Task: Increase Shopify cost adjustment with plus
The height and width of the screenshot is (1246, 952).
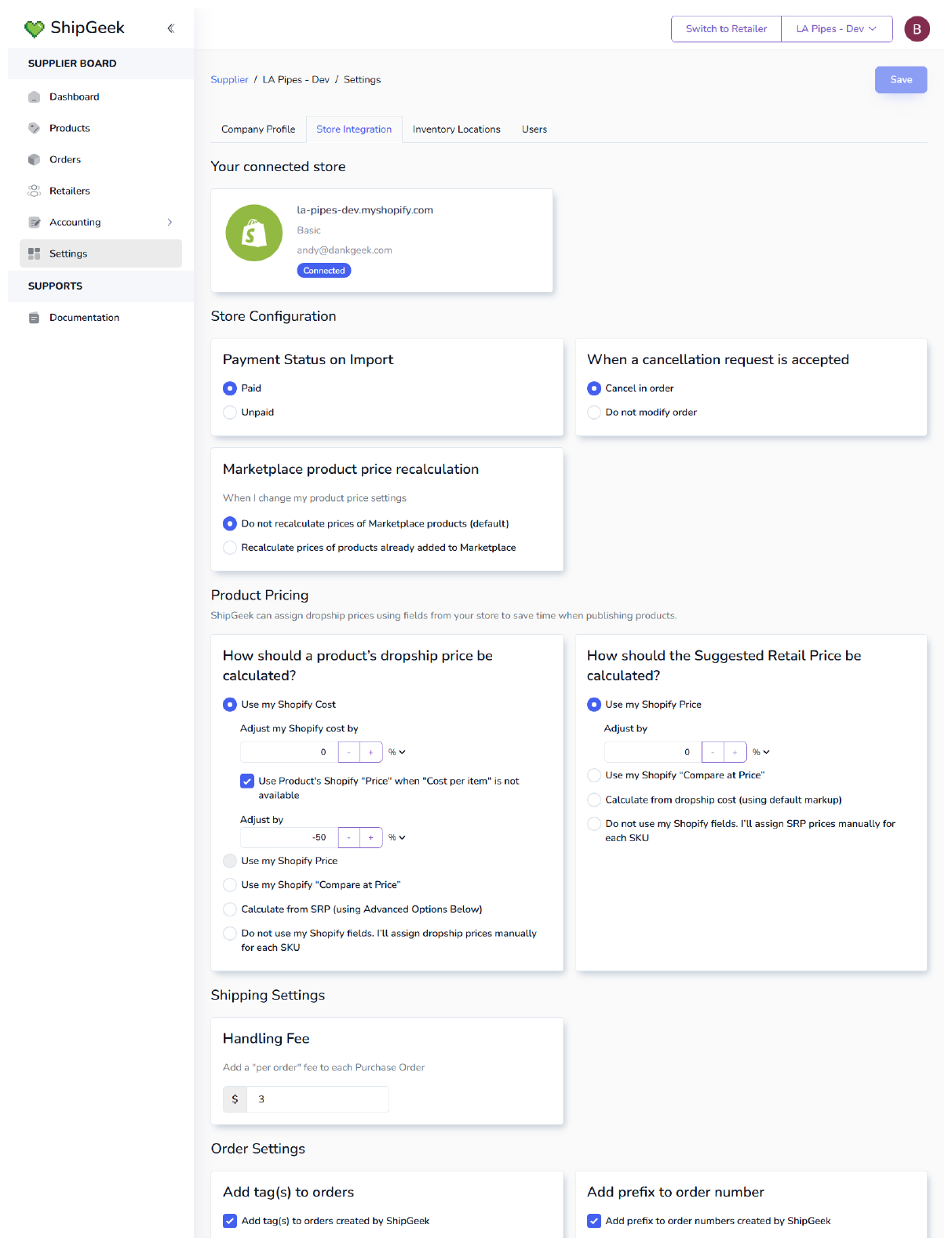Action: [x=371, y=752]
